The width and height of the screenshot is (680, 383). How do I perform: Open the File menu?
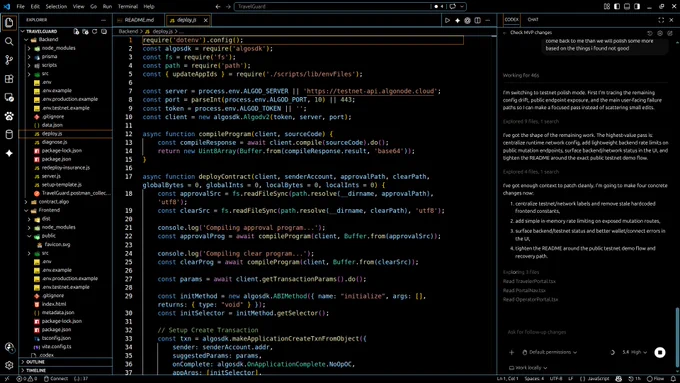[20, 7]
